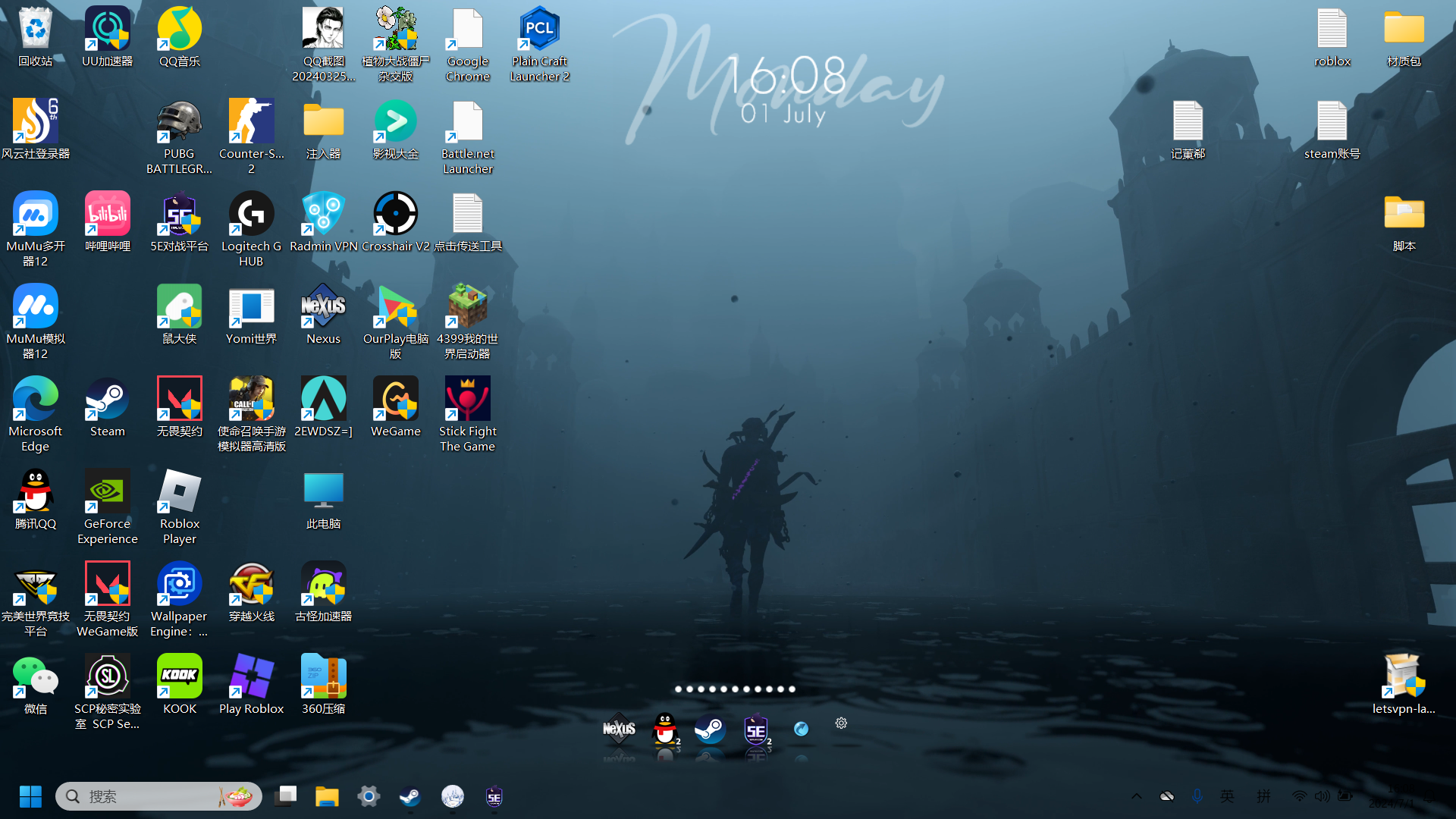This screenshot has width=1456, height=819.
Task: Select the 2EWDSZ=] desktop shortcut
Action: [x=324, y=407]
